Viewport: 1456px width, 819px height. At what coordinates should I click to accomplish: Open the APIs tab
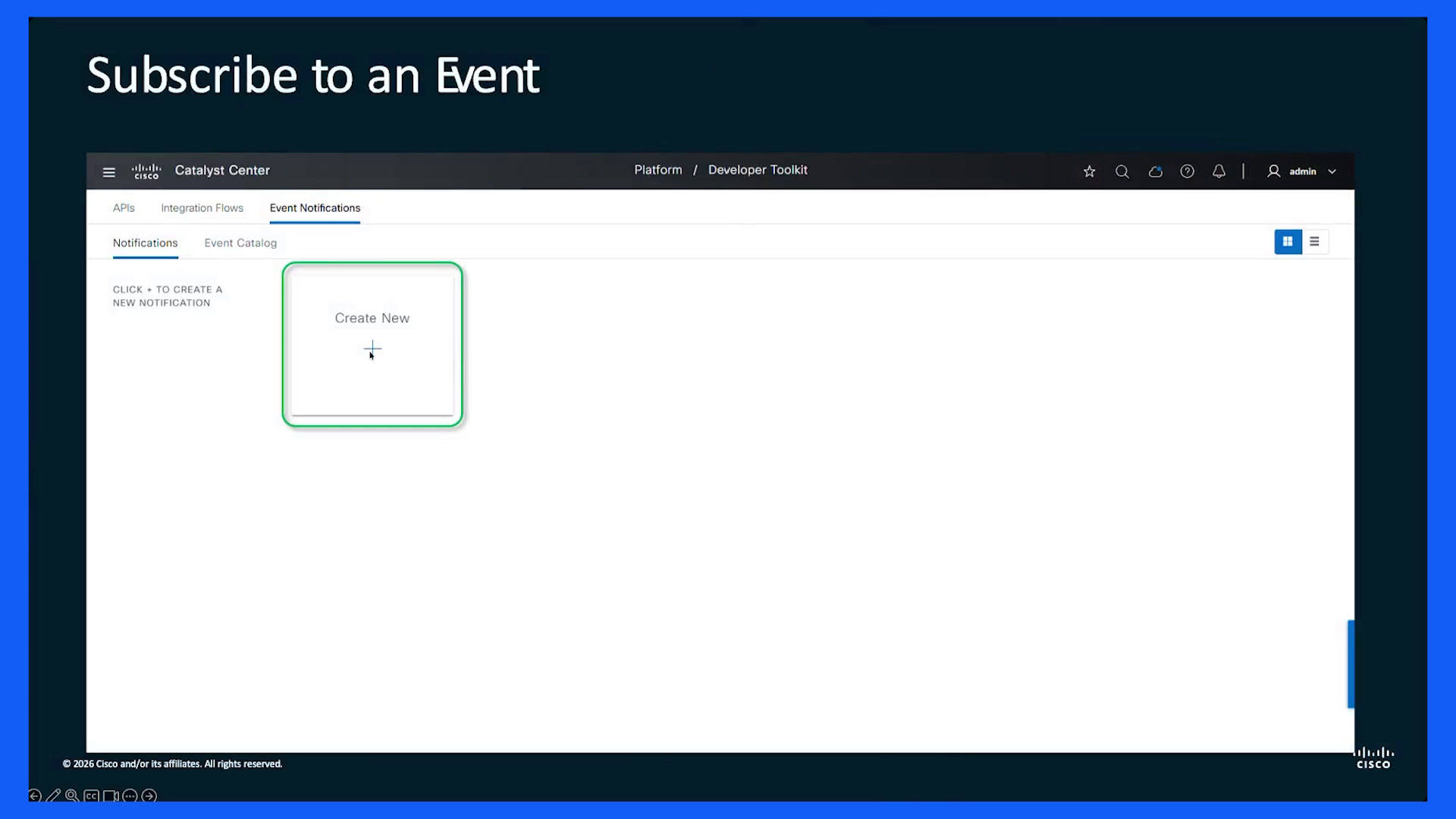(124, 208)
